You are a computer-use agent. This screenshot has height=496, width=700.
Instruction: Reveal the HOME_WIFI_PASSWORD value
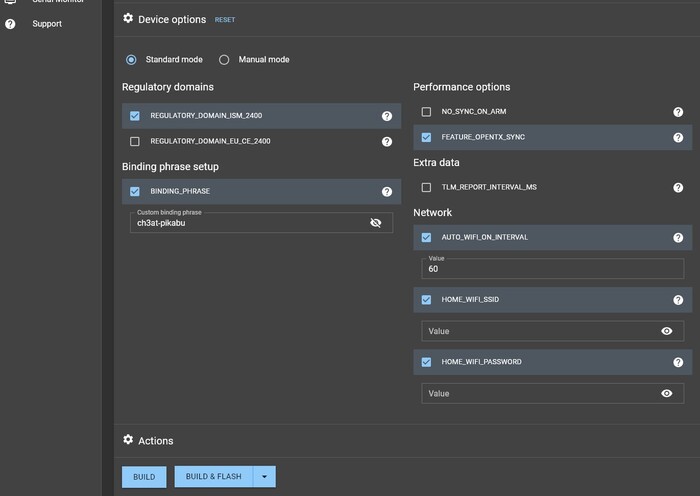tap(667, 393)
